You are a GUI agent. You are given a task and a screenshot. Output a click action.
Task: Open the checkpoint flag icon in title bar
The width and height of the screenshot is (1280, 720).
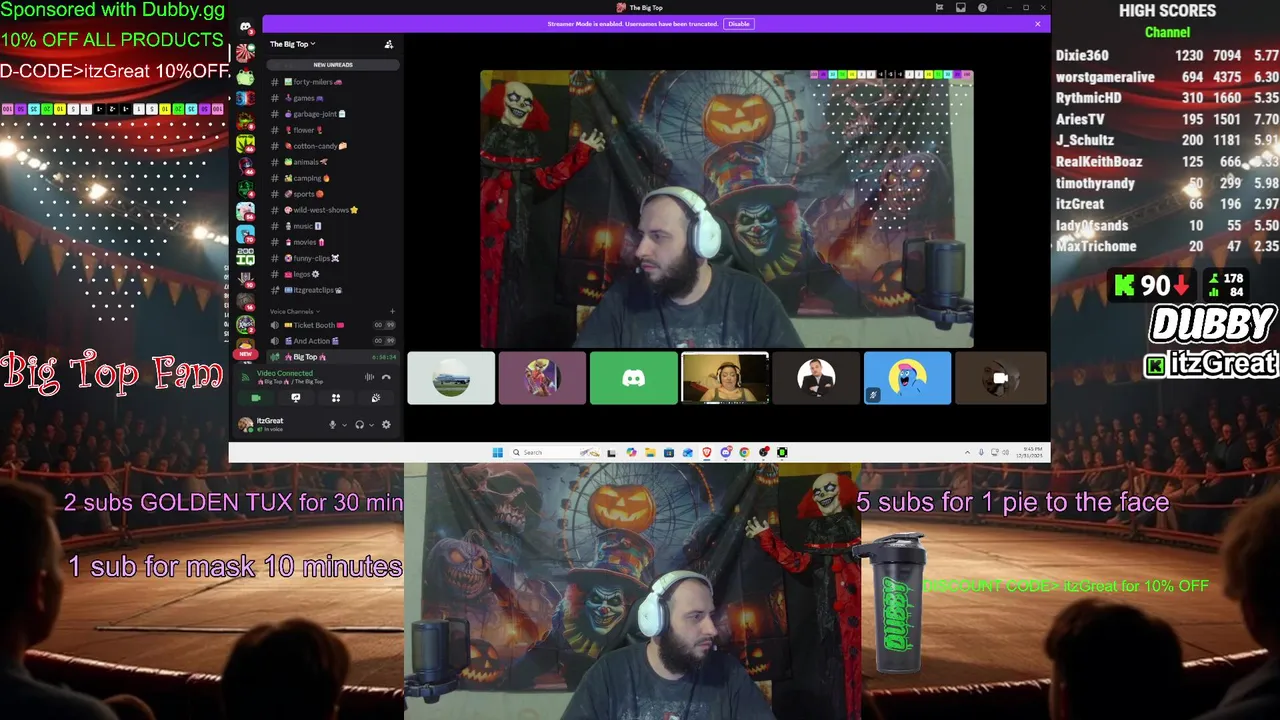[939, 8]
